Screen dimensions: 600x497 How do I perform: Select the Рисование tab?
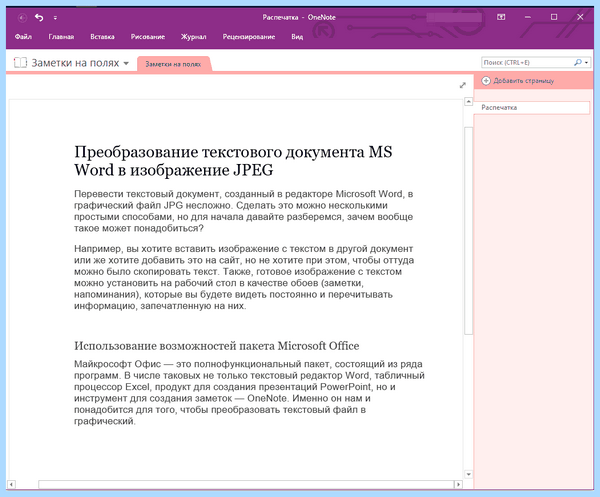(148, 37)
